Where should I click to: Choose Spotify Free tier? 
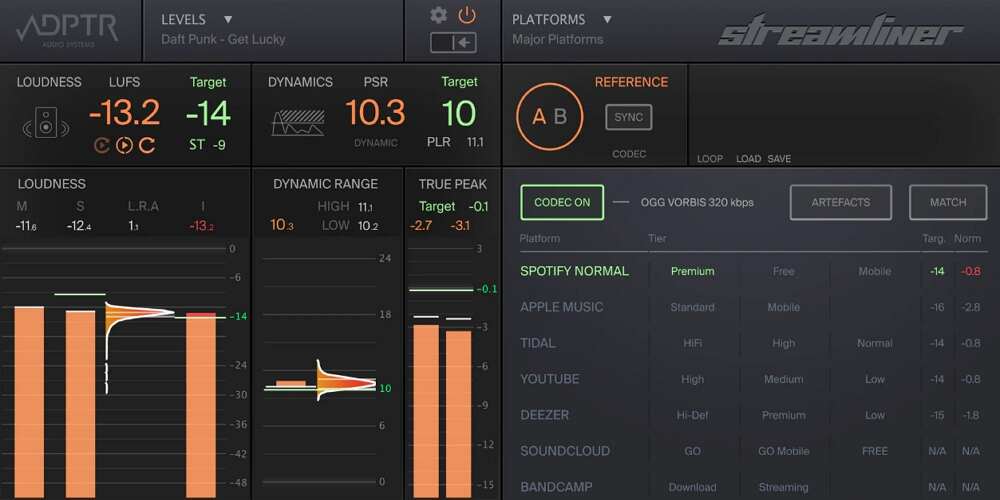(783, 271)
